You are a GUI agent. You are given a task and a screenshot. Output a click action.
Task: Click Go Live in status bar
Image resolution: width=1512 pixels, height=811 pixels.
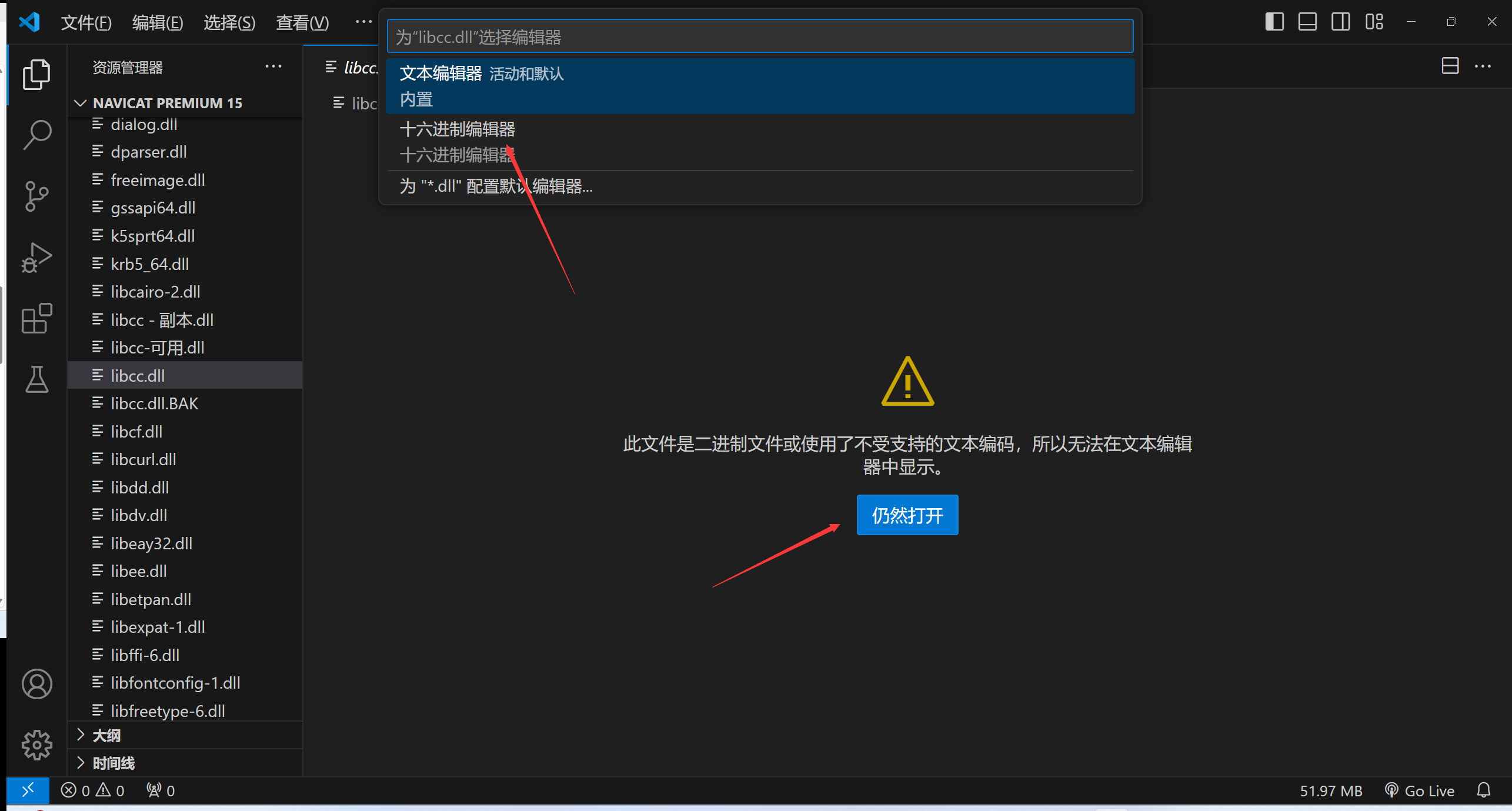point(1420,790)
